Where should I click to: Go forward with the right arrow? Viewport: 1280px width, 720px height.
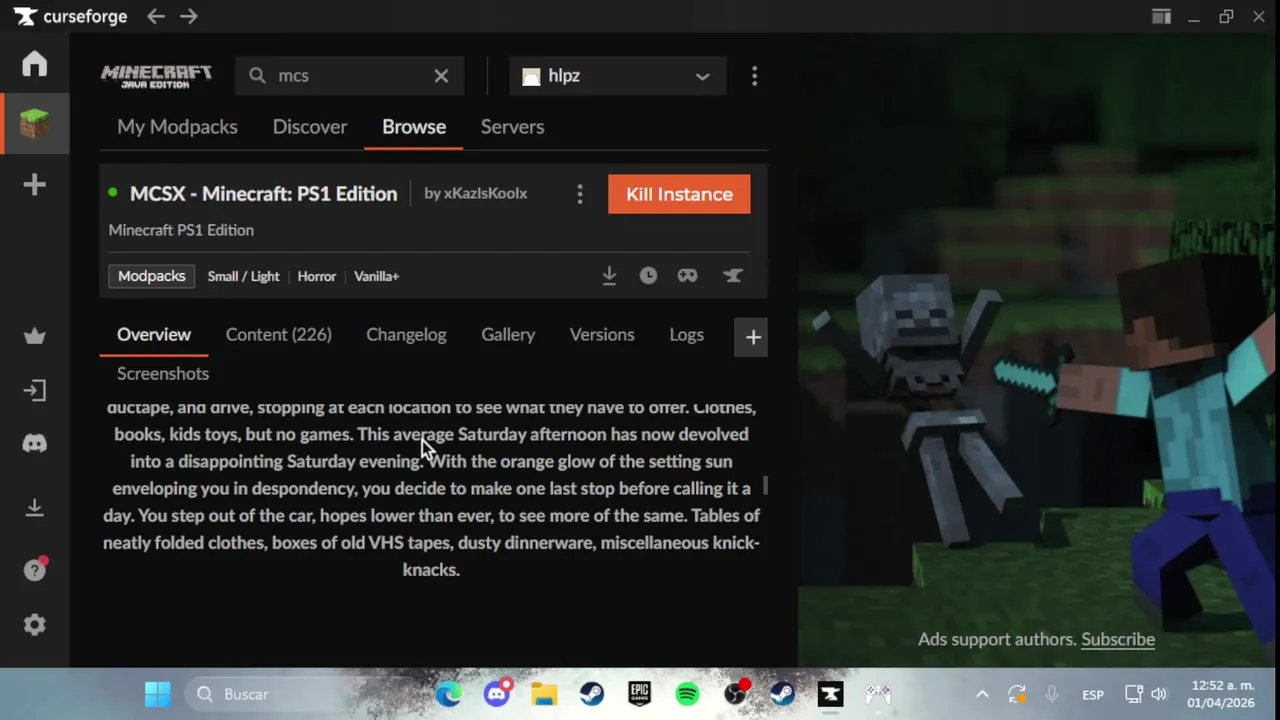point(189,16)
